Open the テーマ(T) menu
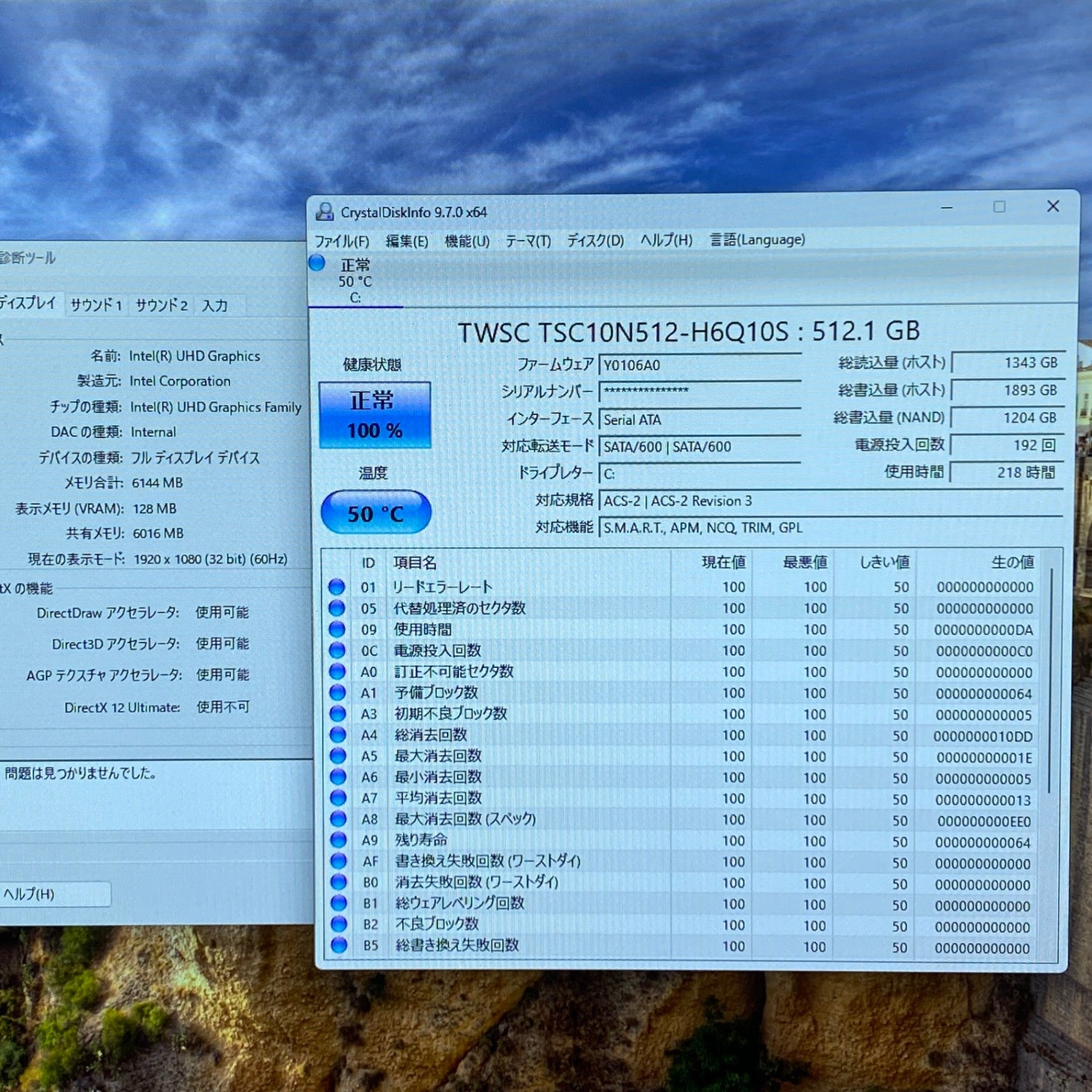This screenshot has height=1092, width=1092. click(x=528, y=241)
